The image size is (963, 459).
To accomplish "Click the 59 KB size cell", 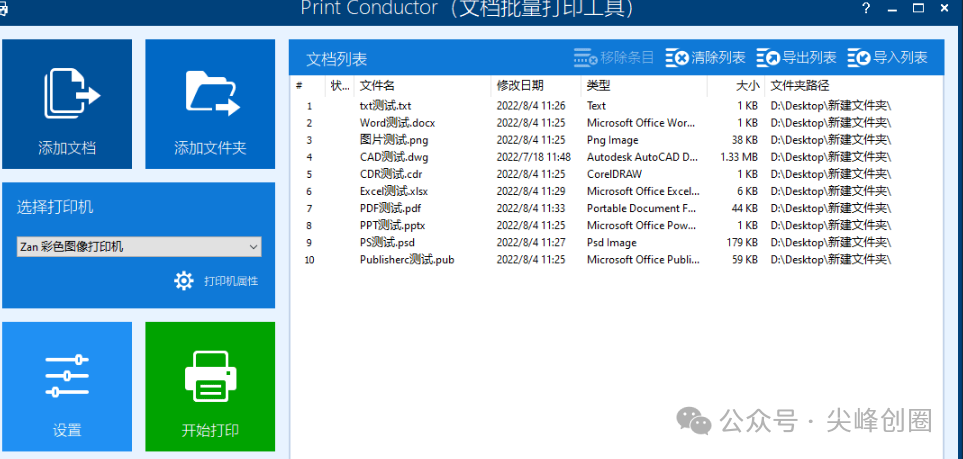I will 744,260.
